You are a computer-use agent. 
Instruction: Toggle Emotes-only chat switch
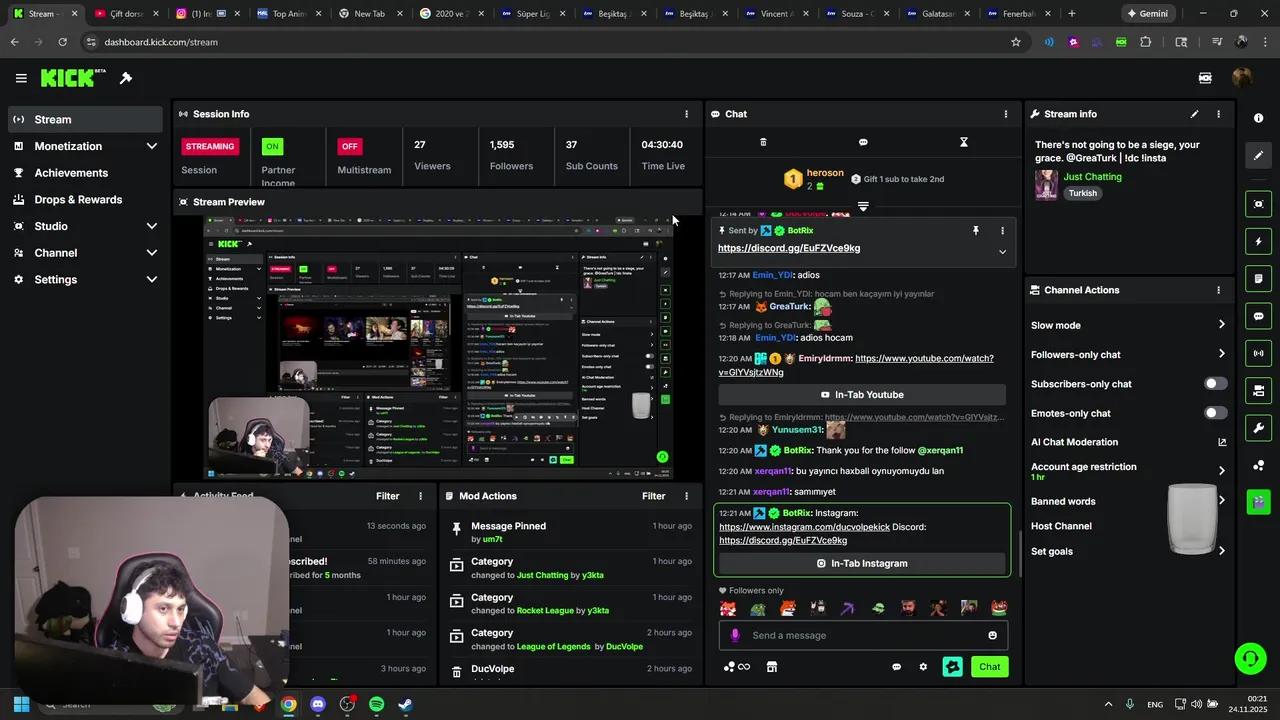(x=1216, y=413)
